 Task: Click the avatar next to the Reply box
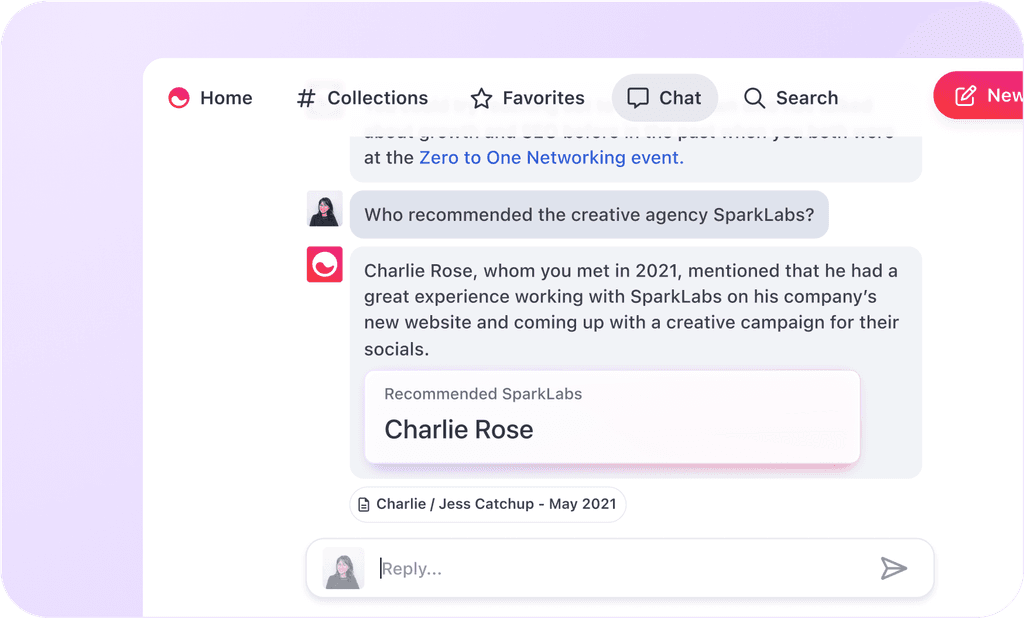pos(343,568)
